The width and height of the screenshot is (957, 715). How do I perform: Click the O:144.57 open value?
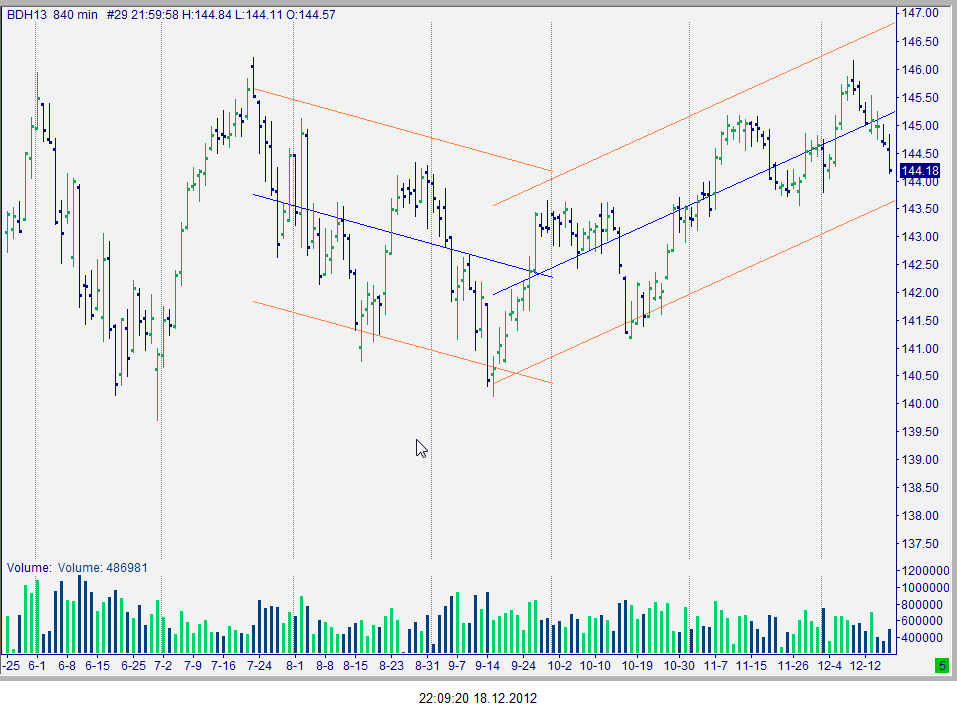click(311, 15)
